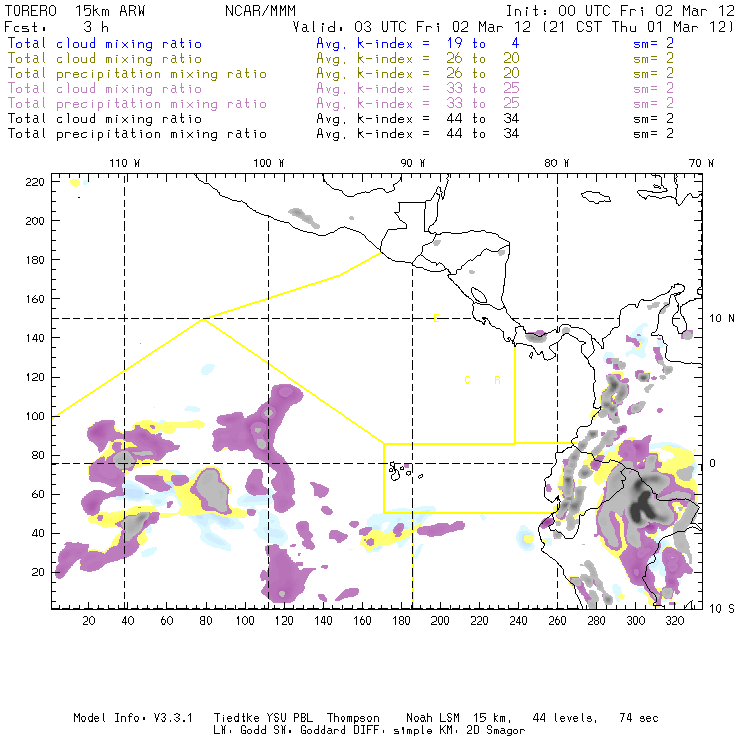Click the "100 W" longitude label
The height and width of the screenshot is (740, 740).
pyautogui.click(x=269, y=163)
